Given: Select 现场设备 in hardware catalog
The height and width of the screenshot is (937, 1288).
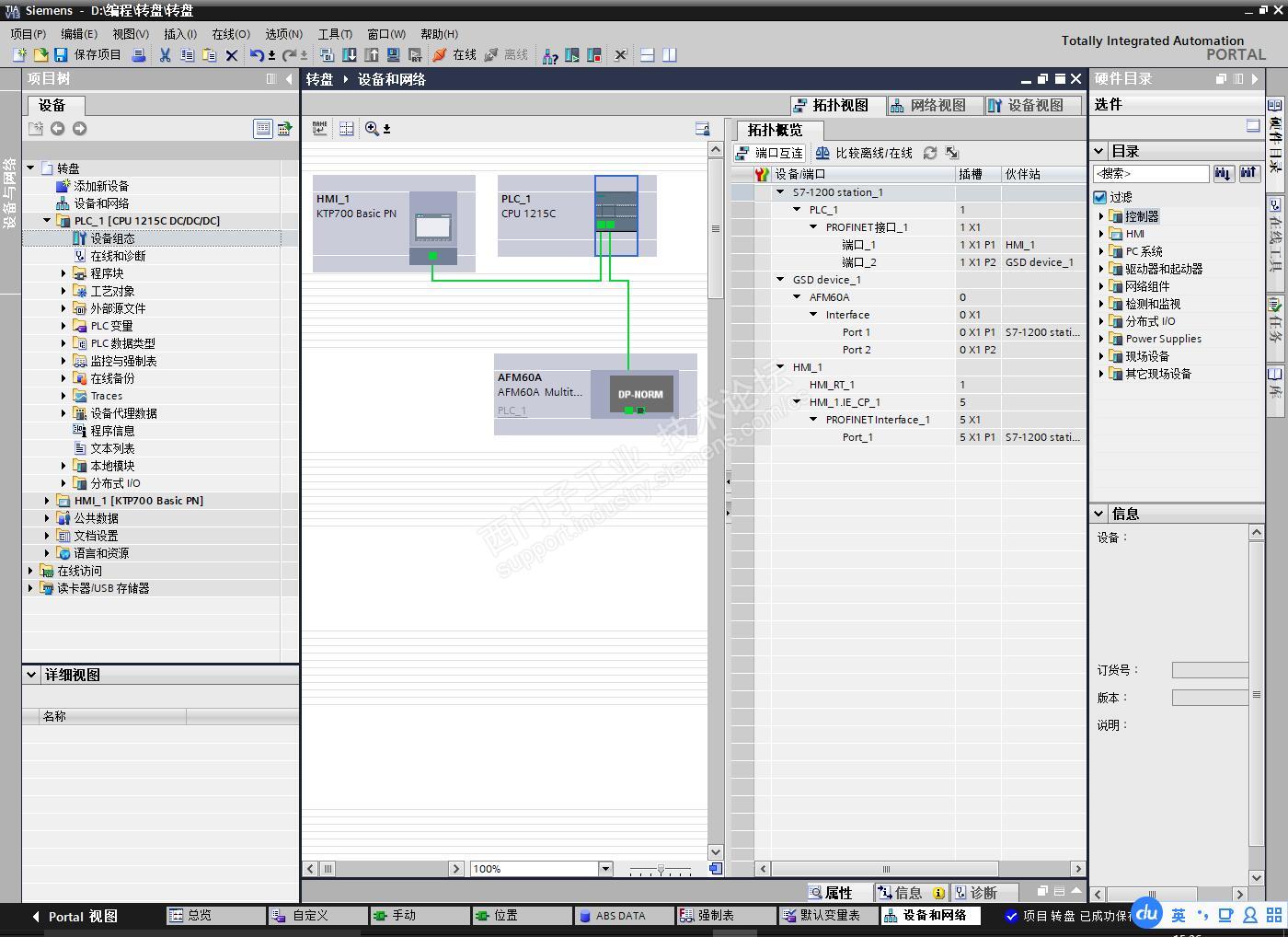Looking at the screenshot, I should click(1147, 356).
